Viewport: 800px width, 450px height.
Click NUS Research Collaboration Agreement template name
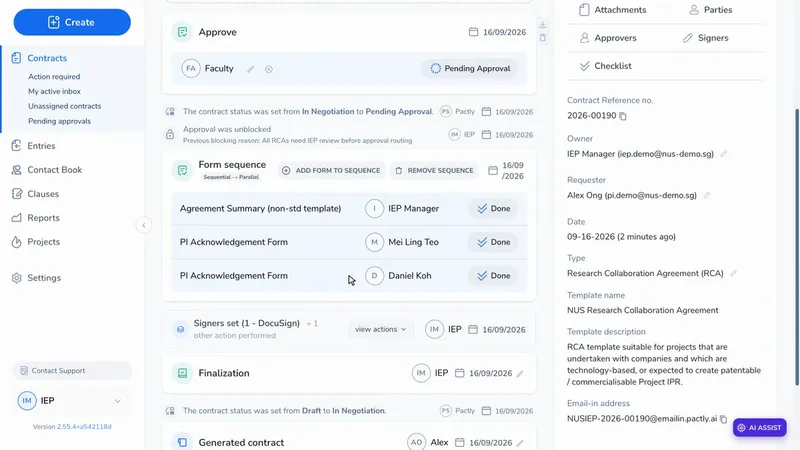(642, 310)
